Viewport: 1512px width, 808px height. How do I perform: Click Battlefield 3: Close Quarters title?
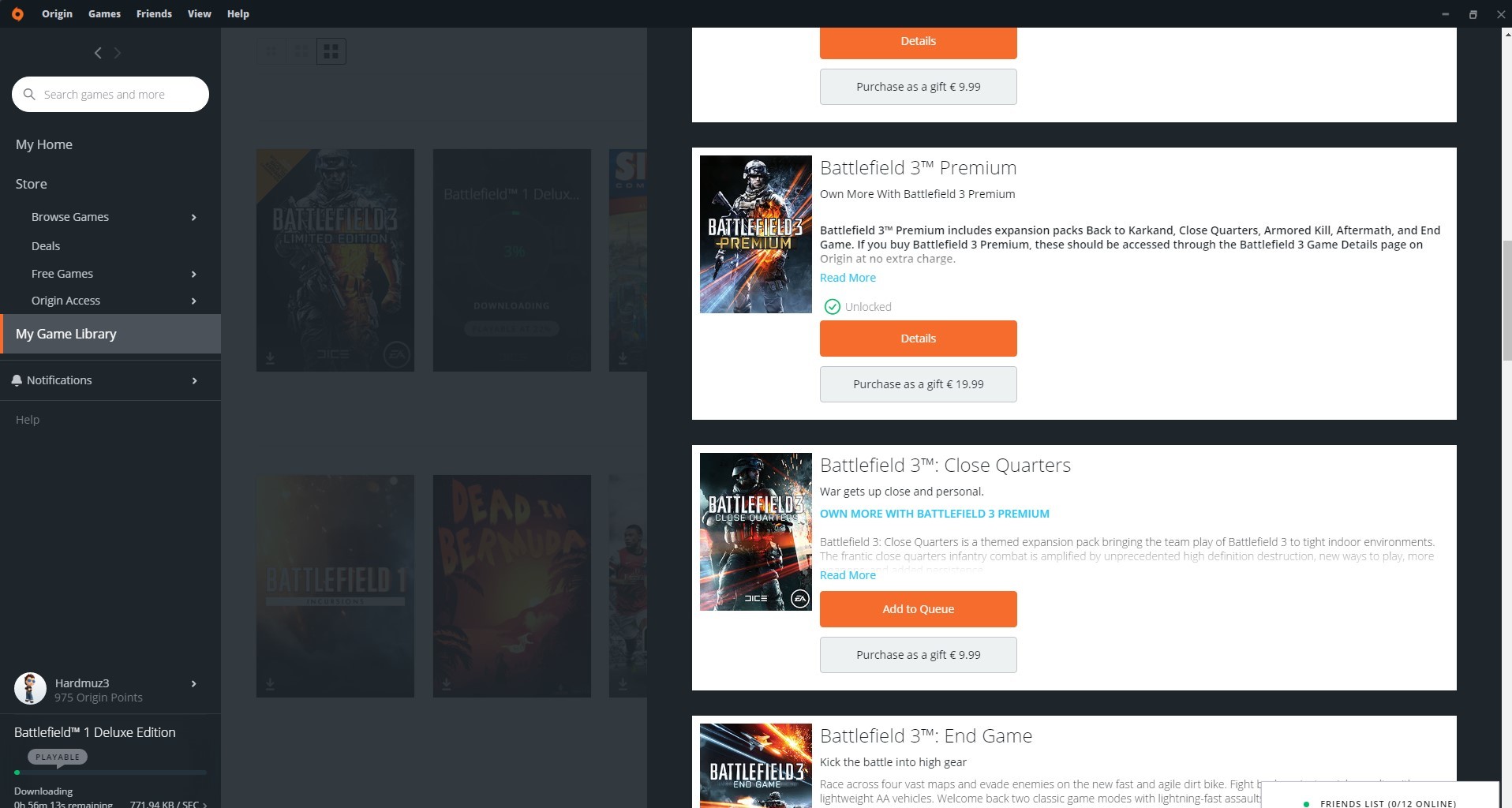(x=945, y=466)
